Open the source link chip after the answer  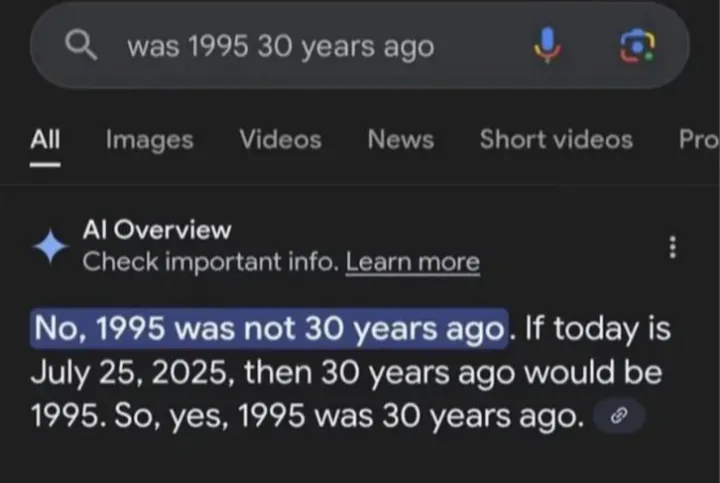point(619,416)
